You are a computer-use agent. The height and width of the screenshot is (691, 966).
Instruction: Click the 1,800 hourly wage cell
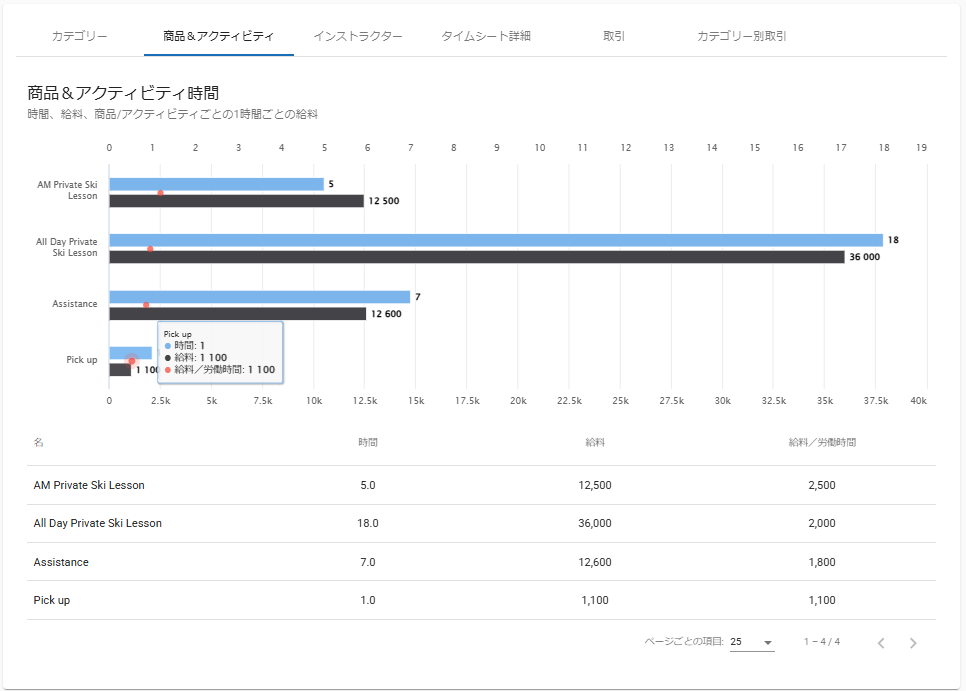click(x=822, y=562)
